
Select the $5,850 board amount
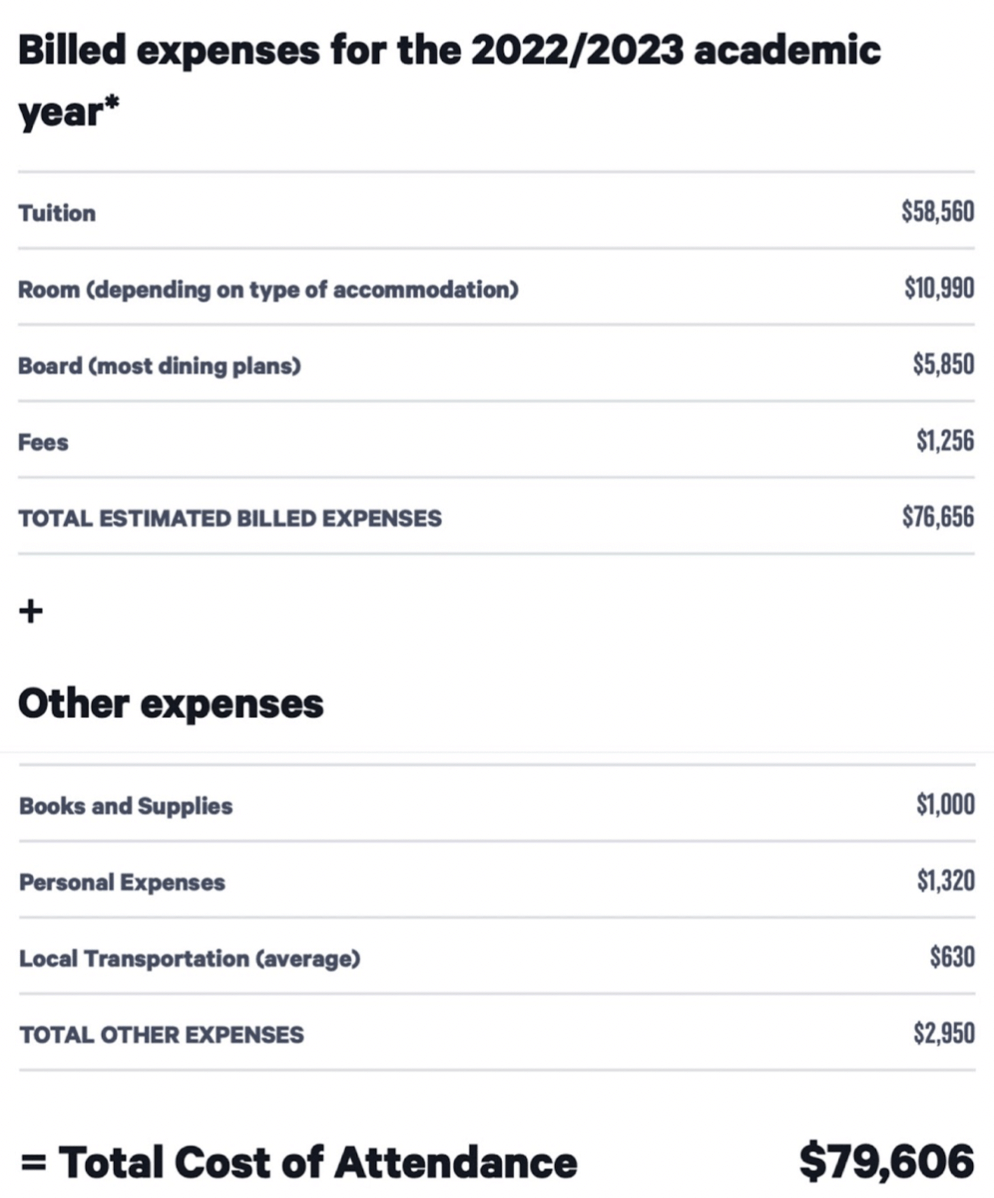944,364
